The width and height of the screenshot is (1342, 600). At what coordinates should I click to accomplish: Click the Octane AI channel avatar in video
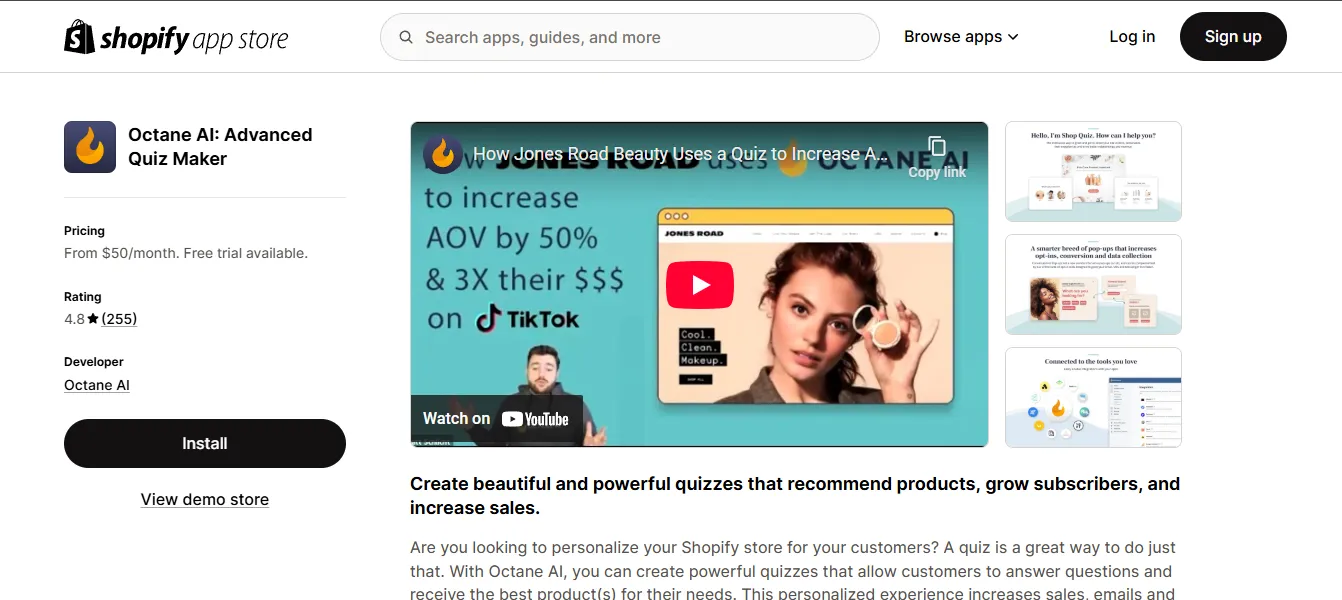point(443,154)
